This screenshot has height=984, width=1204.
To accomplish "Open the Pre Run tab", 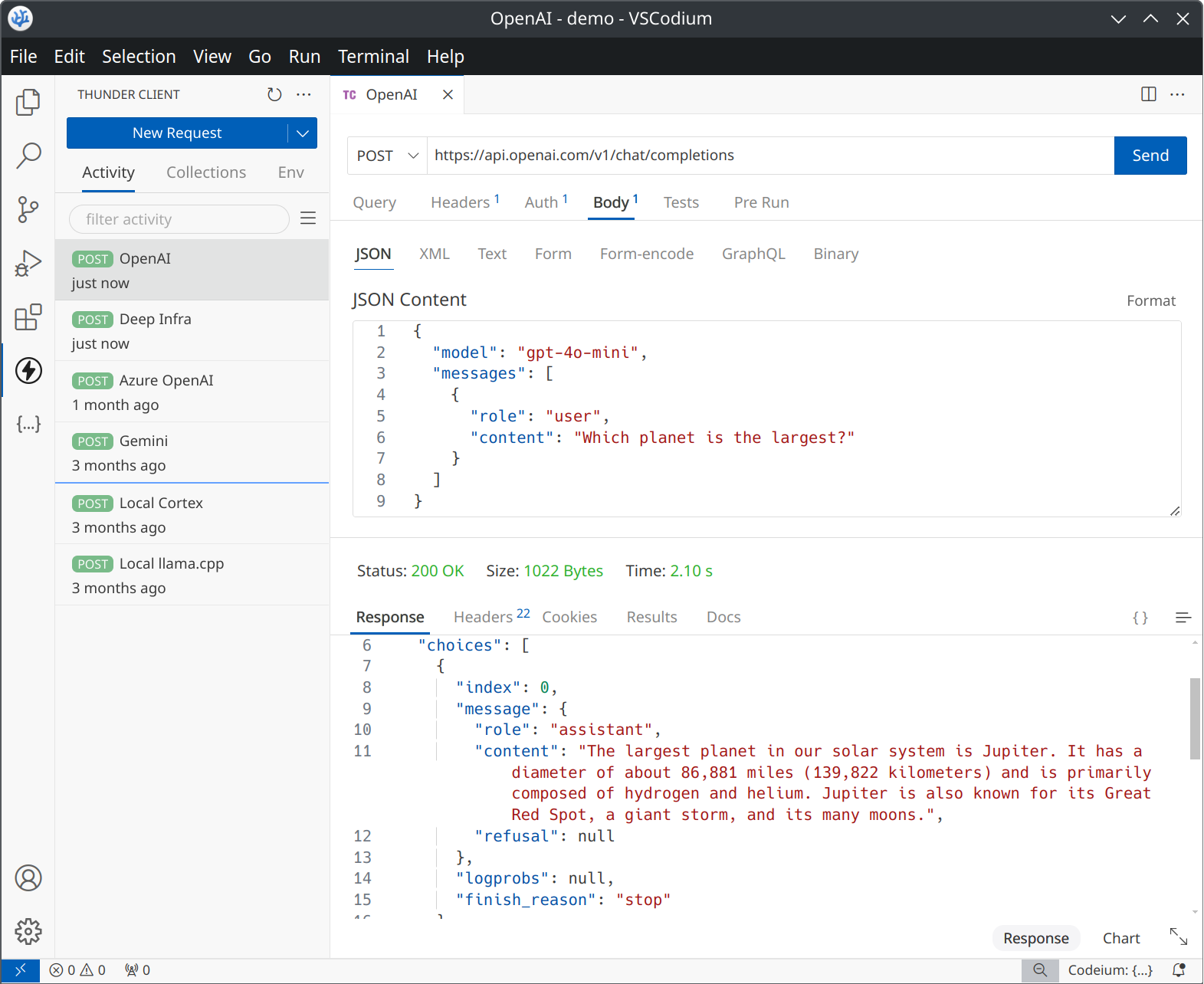I will 761,202.
